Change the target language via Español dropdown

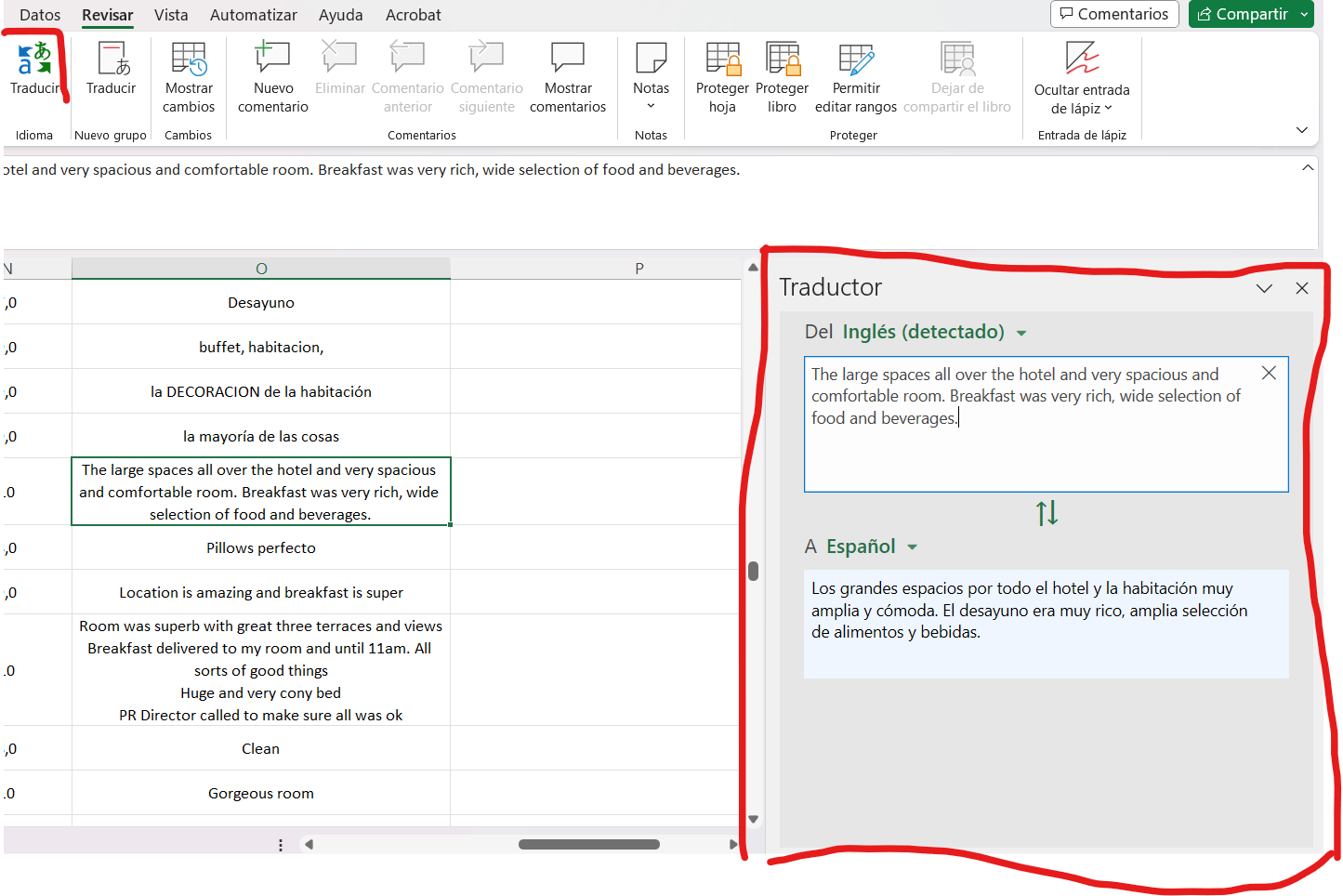point(869,546)
